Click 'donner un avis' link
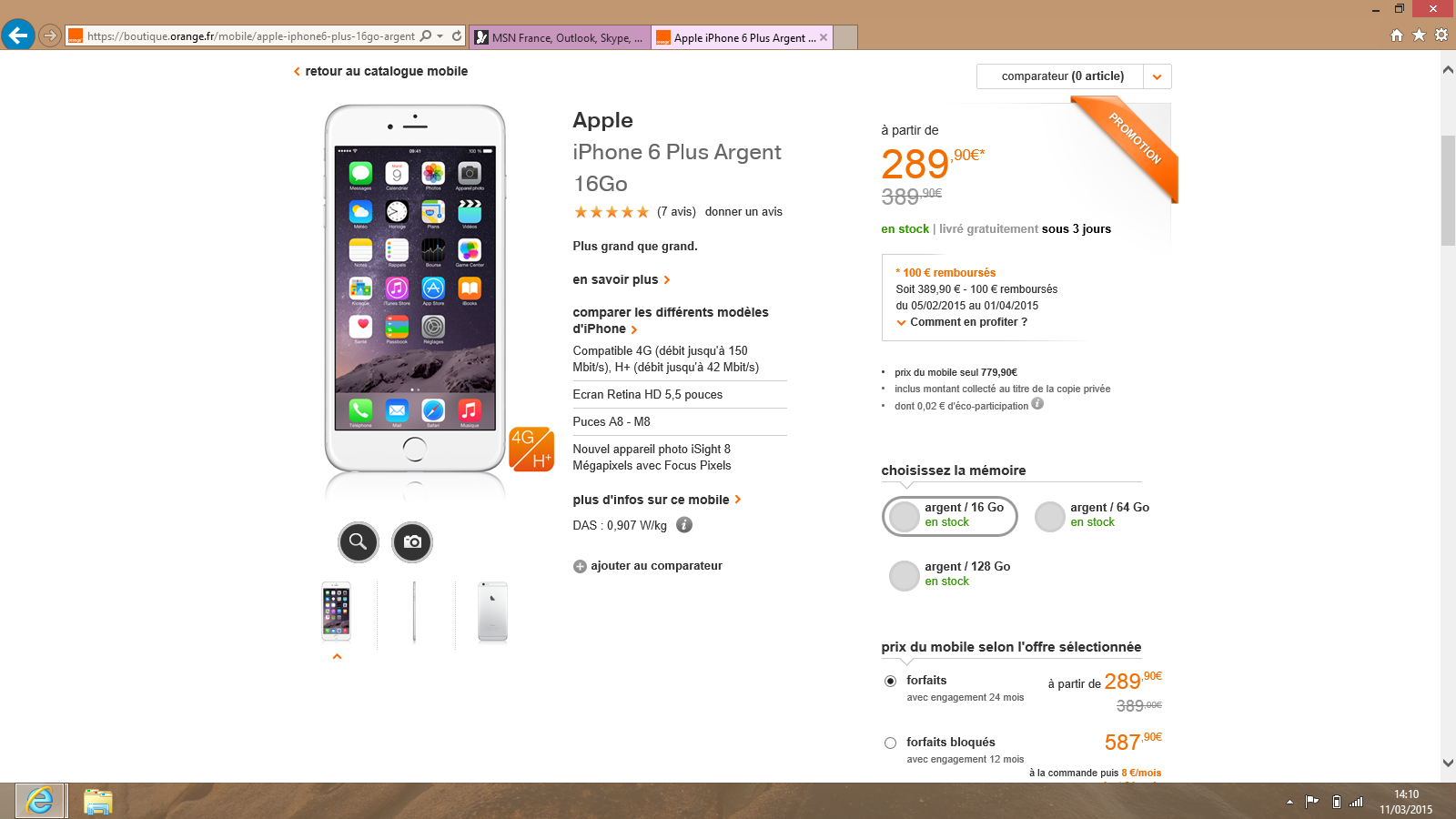 (x=743, y=212)
